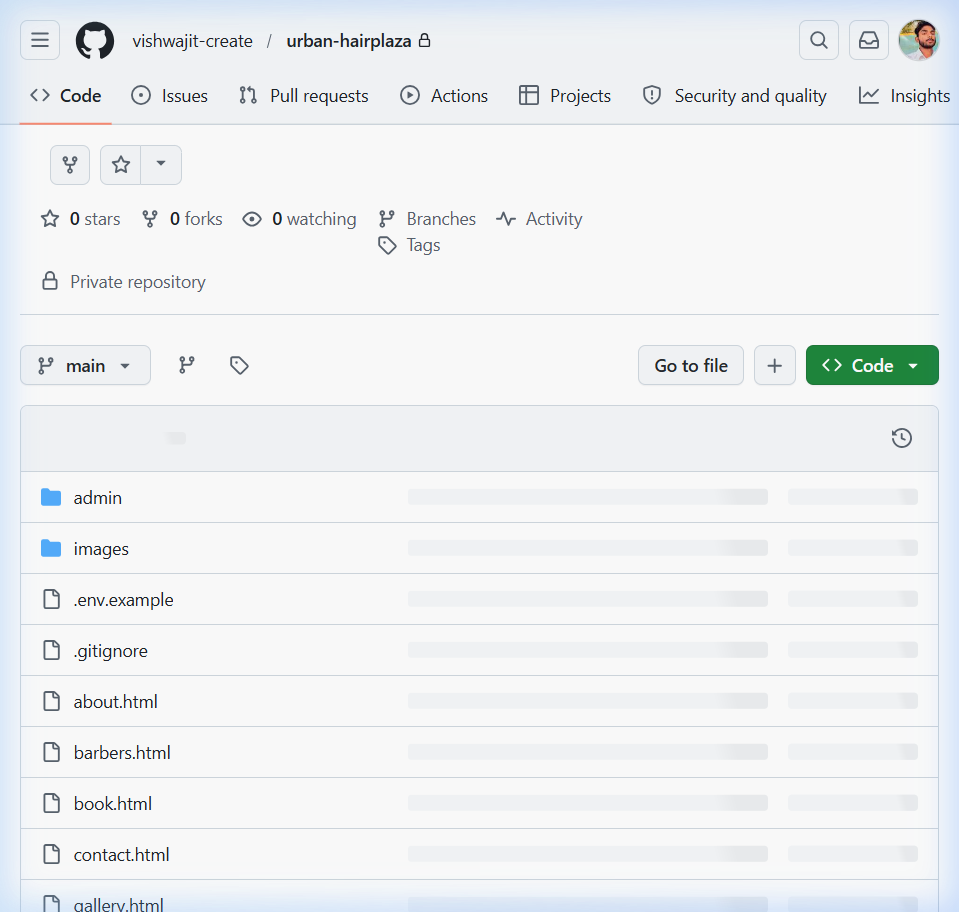Click the file icon beside barbers.html
The height and width of the screenshot is (912, 959).
pos(51,752)
